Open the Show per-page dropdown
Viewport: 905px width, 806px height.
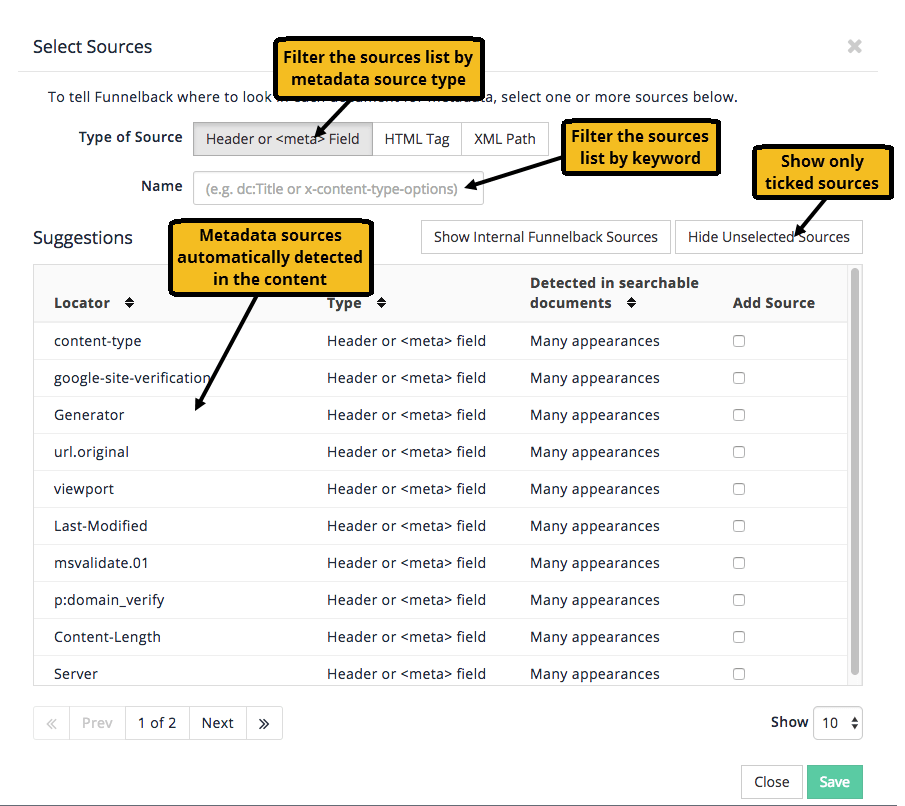tap(837, 722)
